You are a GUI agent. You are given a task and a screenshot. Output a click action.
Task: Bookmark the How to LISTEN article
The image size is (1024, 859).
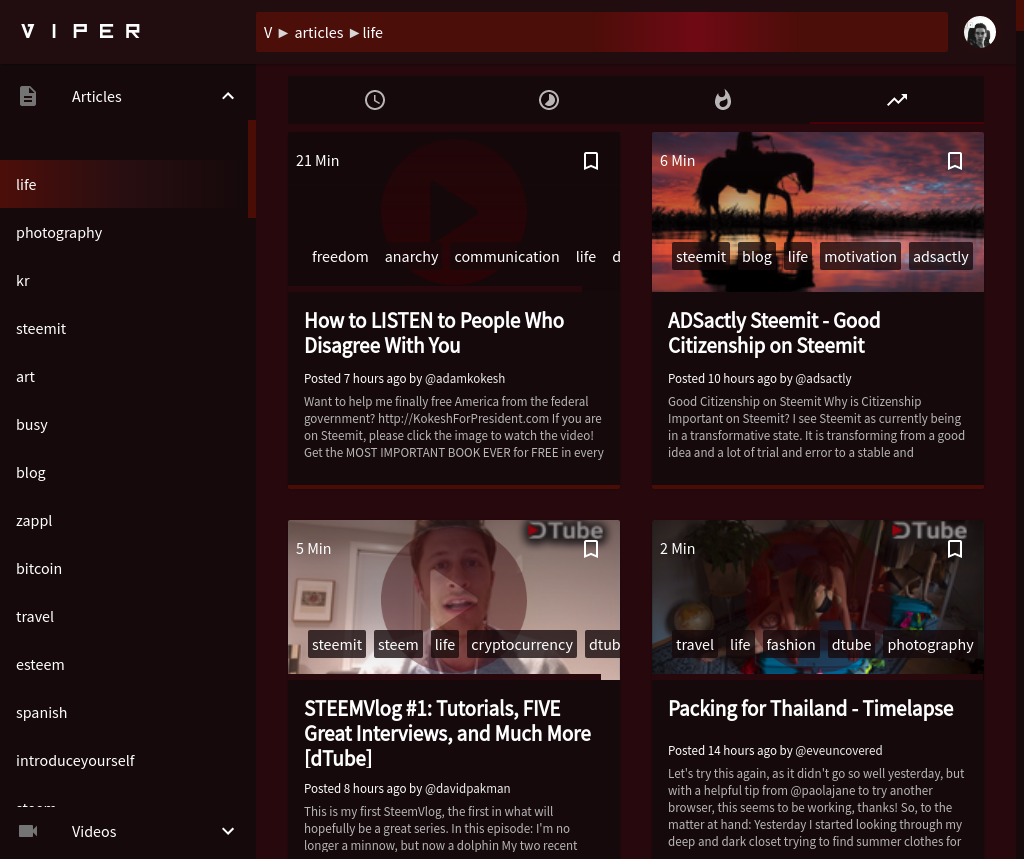(x=591, y=161)
